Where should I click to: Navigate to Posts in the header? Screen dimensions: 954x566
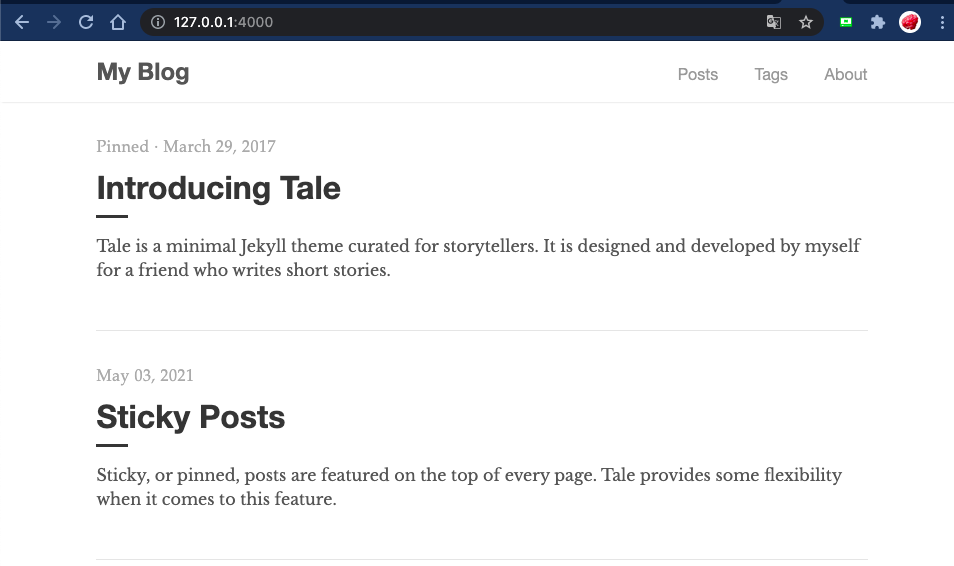[698, 74]
